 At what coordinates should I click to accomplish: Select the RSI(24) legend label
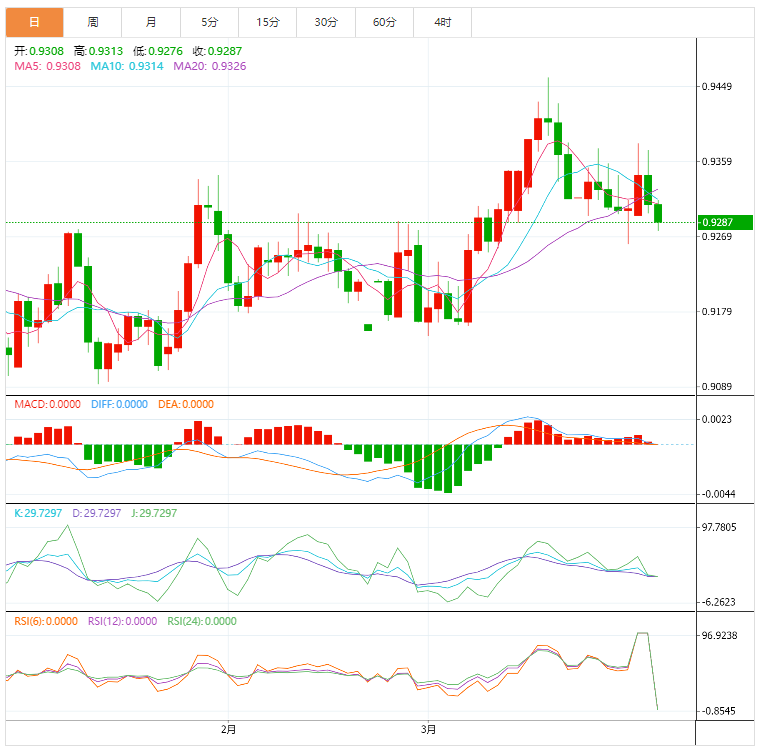pos(202,621)
